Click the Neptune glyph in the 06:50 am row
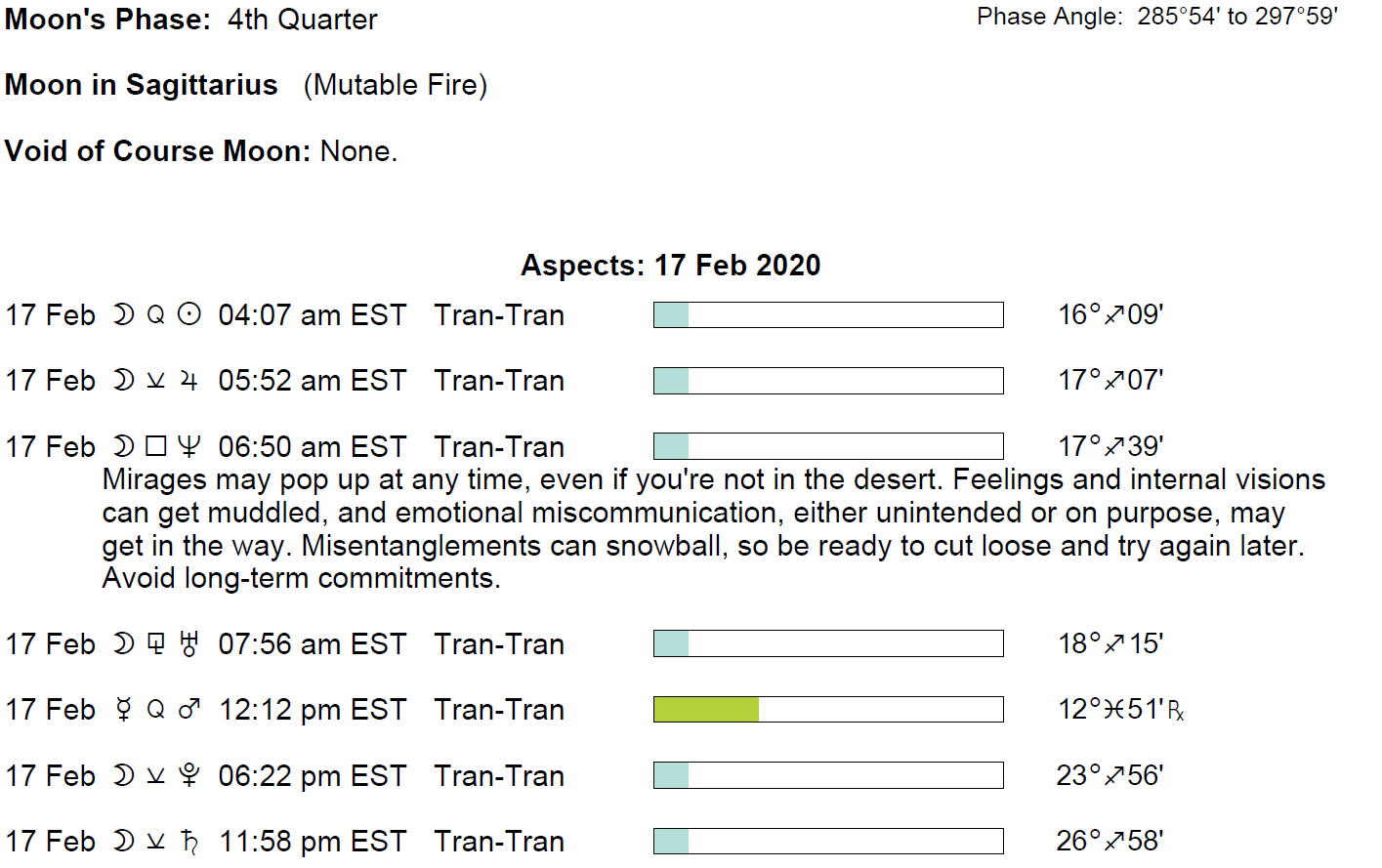The width and height of the screenshot is (1382, 868). [x=189, y=446]
